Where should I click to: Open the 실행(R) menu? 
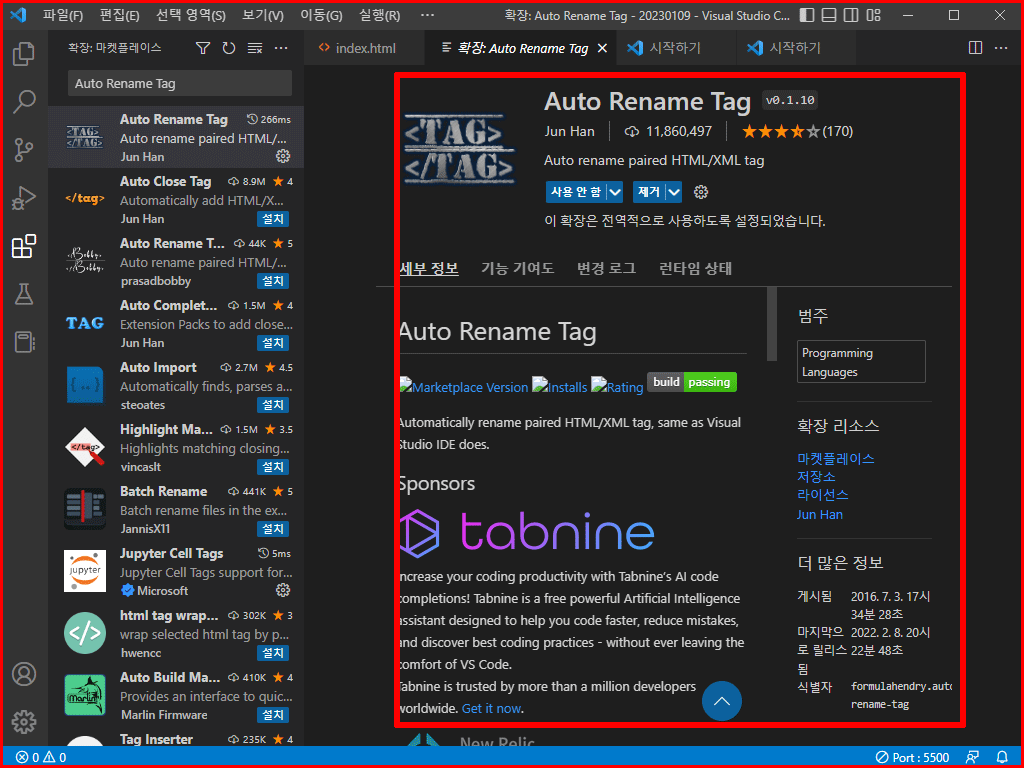[379, 15]
